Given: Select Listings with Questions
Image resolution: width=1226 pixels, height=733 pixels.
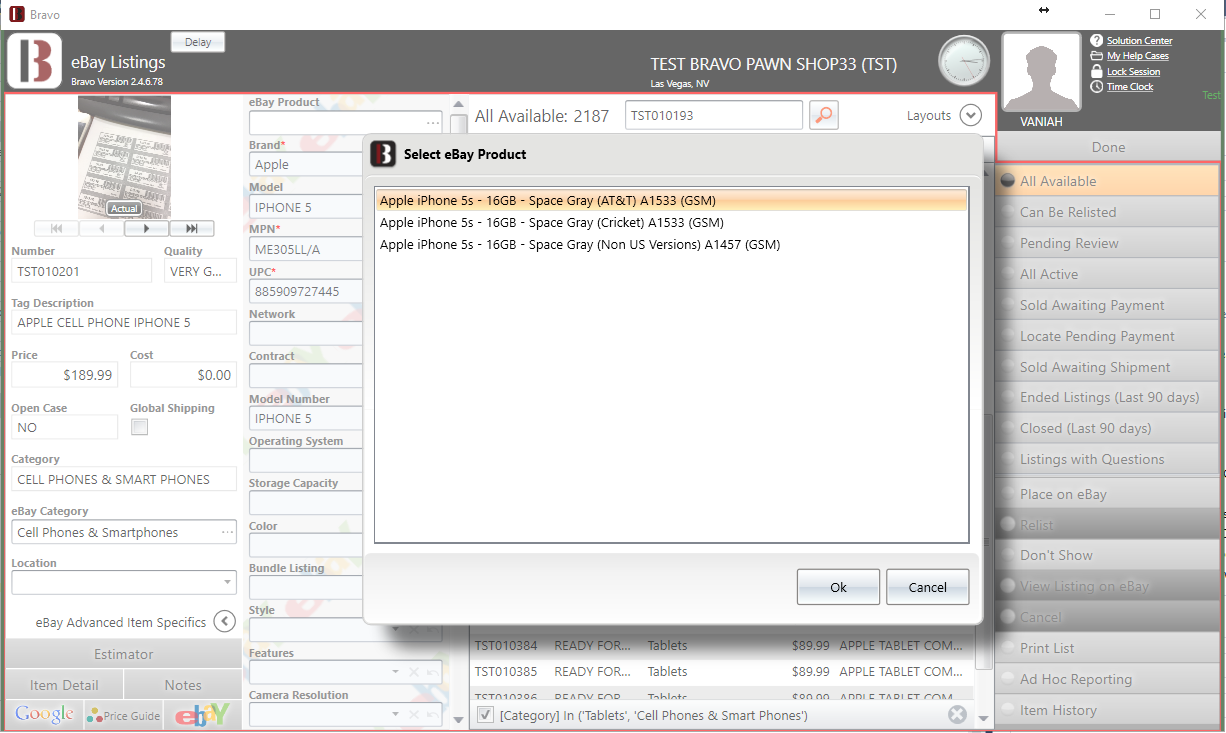Looking at the screenshot, I should (x=1107, y=459).
